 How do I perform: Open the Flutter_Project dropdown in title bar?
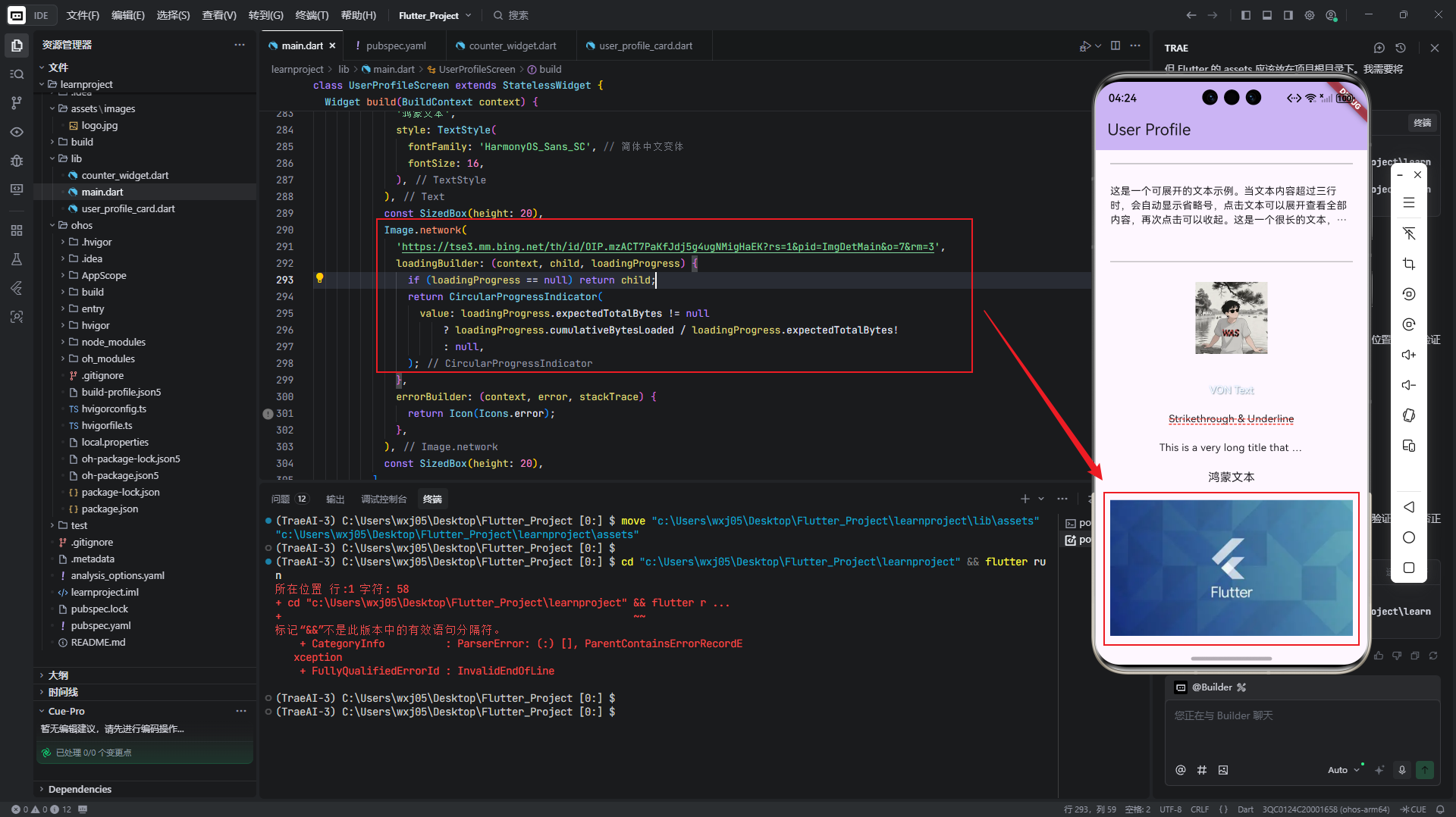tap(435, 15)
